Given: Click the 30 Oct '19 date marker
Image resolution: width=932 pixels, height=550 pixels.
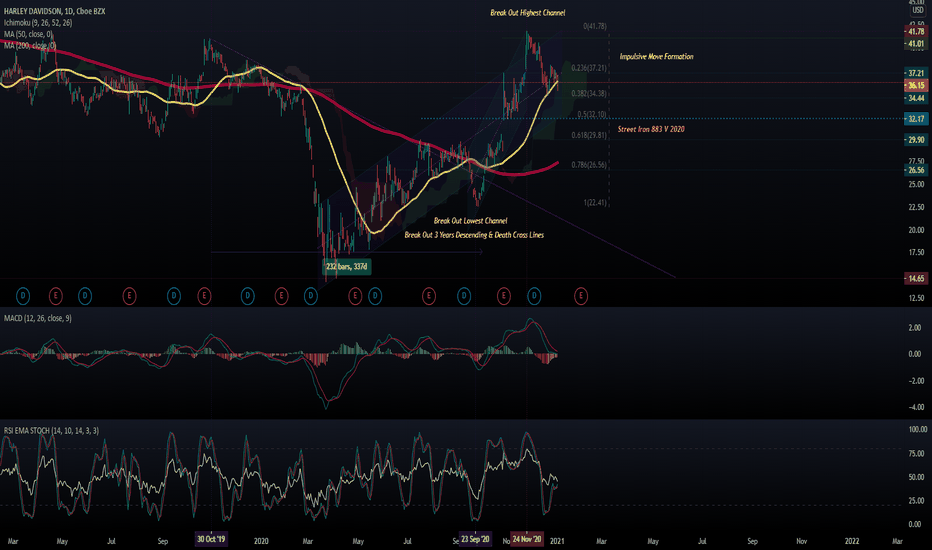Looking at the screenshot, I should (211, 539).
